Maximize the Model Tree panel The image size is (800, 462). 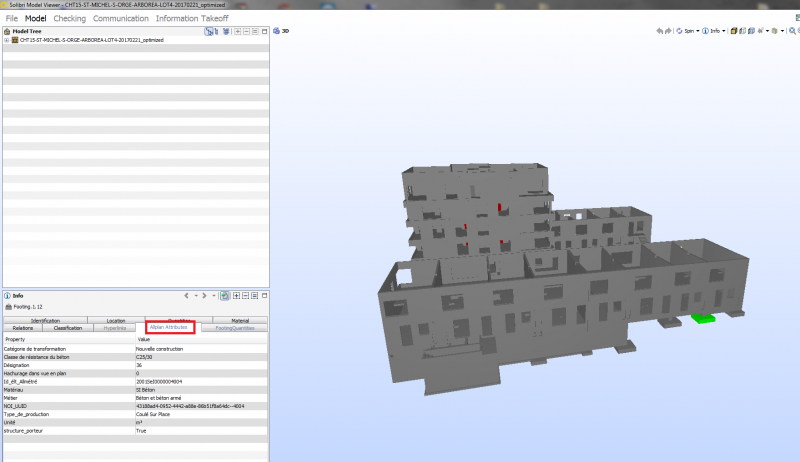264,31
